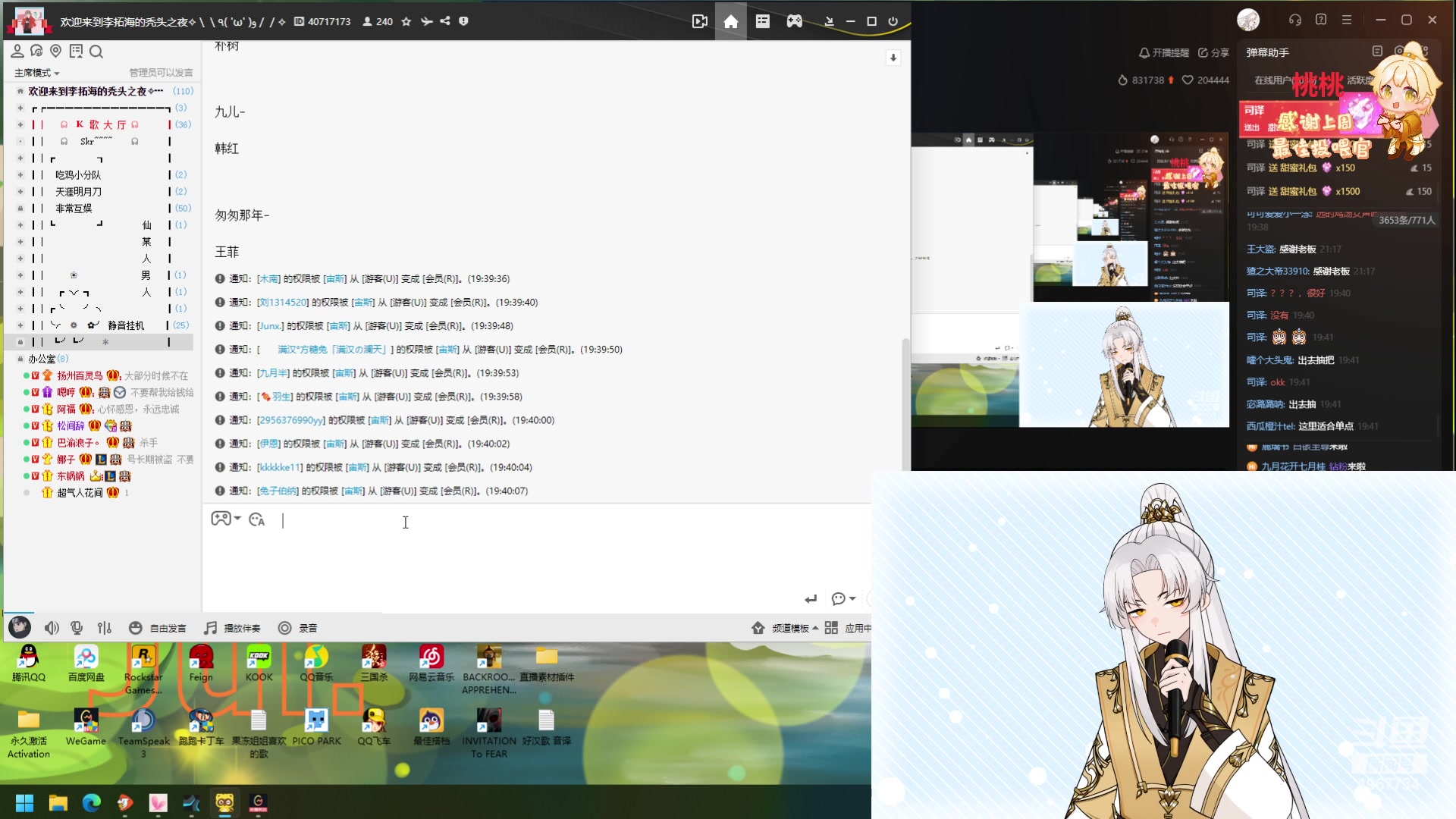The image size is (1456, 819).
Task: Click the list icon in 弹幕助手 panel header
Action: (x=1377, y=51)
